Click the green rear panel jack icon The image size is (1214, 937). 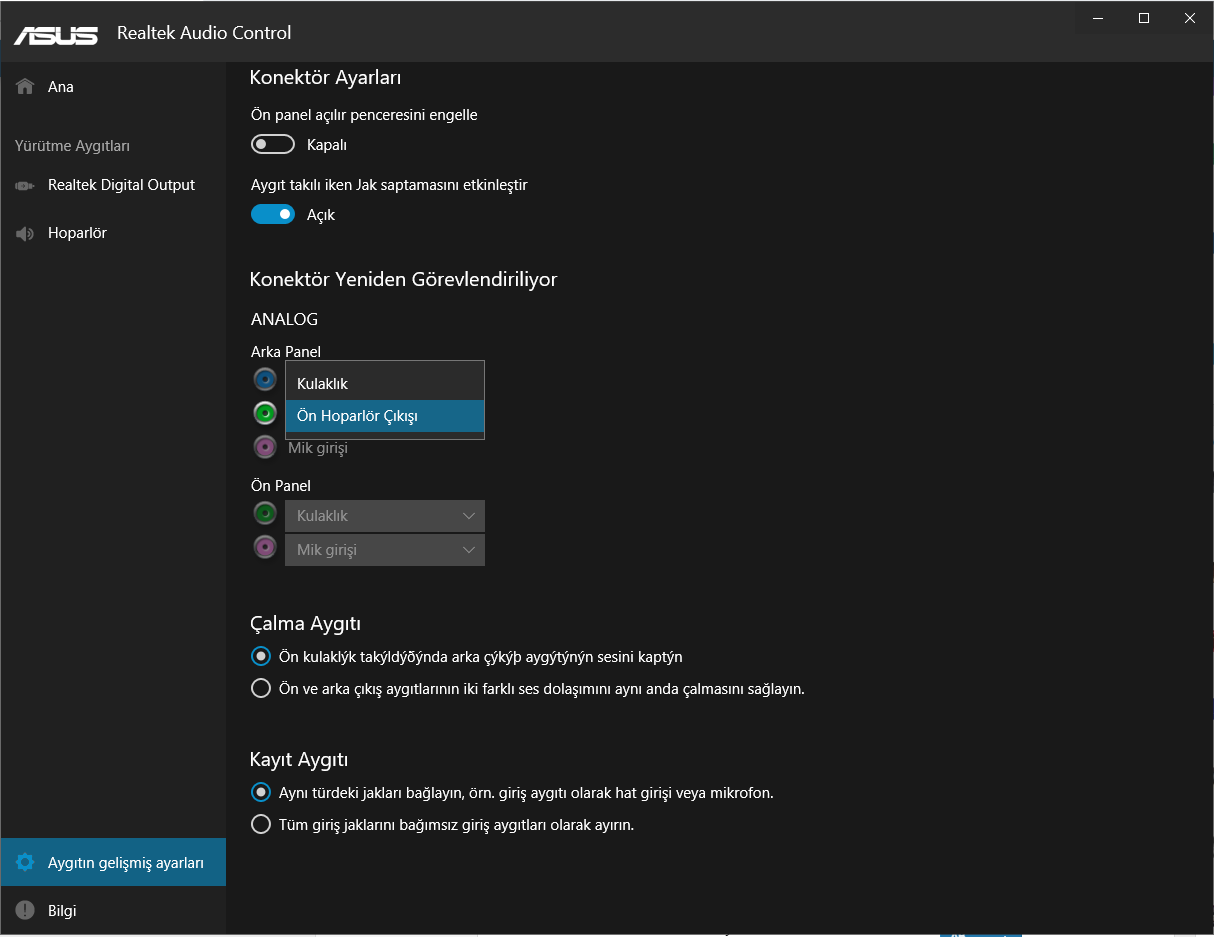pyautogui.click(x=265, y=413)
